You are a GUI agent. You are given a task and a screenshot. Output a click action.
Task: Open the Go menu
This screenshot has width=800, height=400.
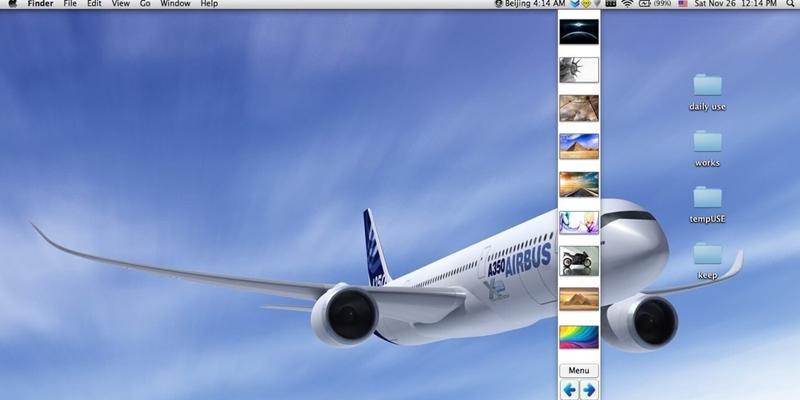(x=145, y=4)
